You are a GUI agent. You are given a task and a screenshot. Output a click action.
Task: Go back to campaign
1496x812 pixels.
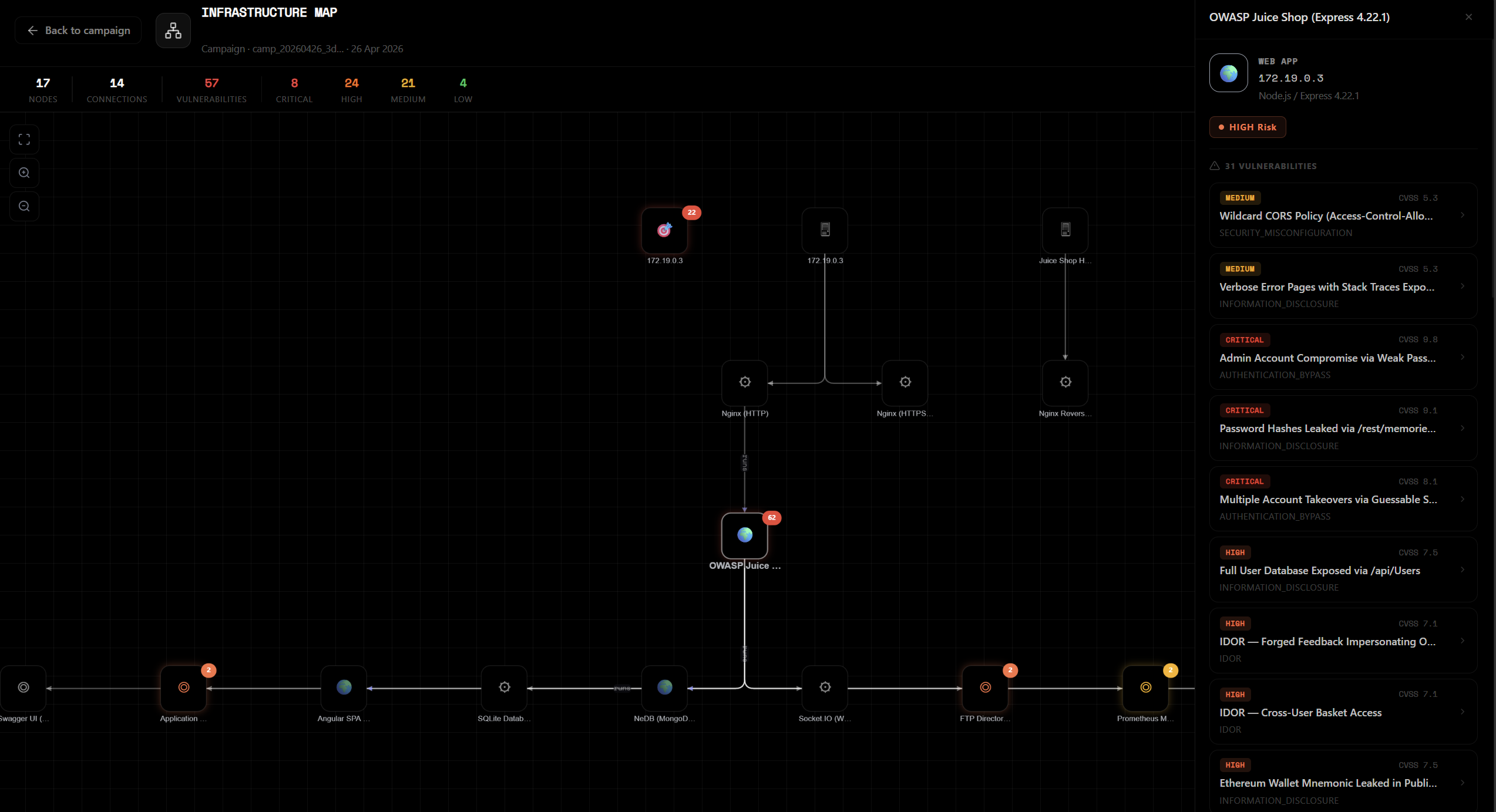pos(78,31)
